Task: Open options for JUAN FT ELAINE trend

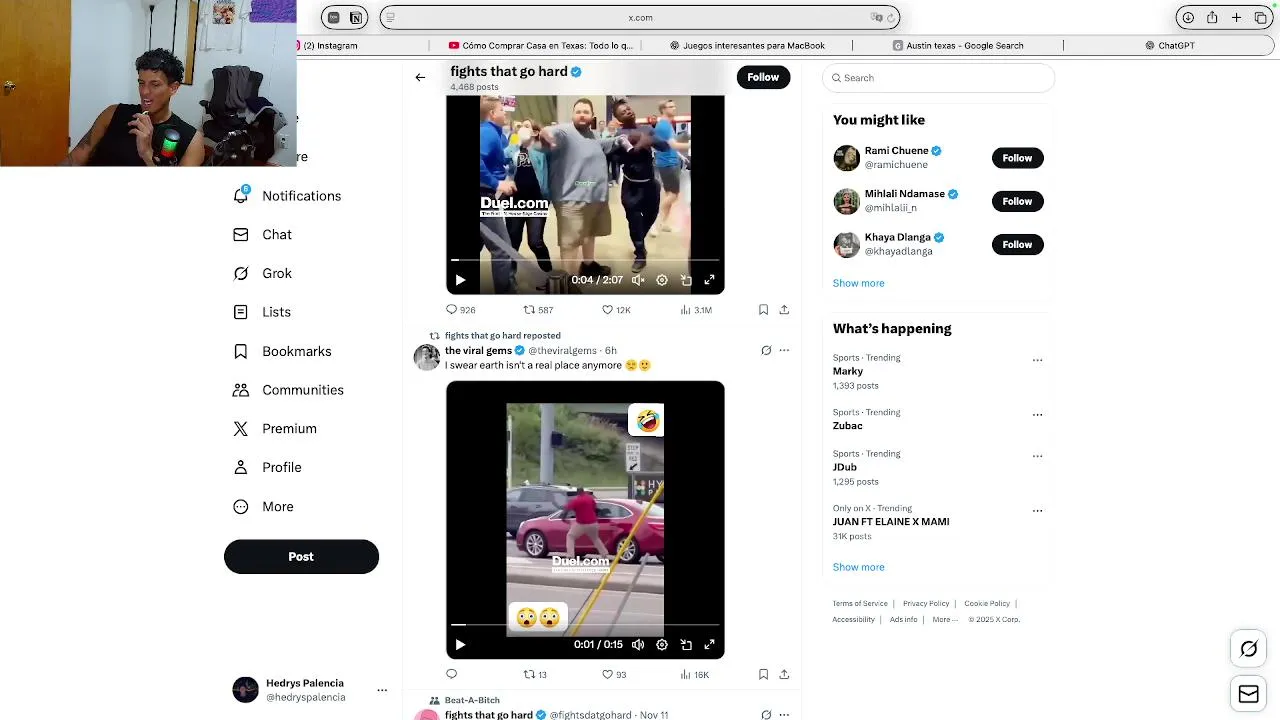Action: [1037, 510]
